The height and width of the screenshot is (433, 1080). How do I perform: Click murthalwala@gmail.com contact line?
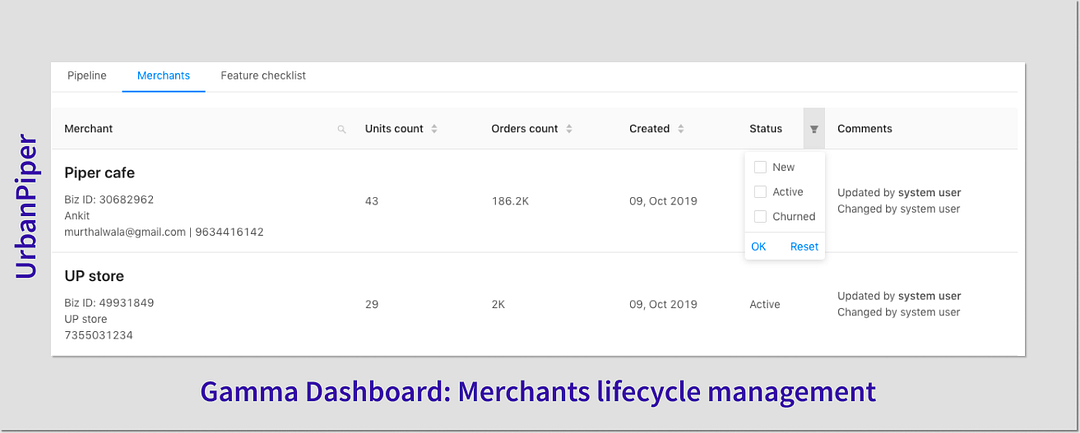(x=164, y=232)
